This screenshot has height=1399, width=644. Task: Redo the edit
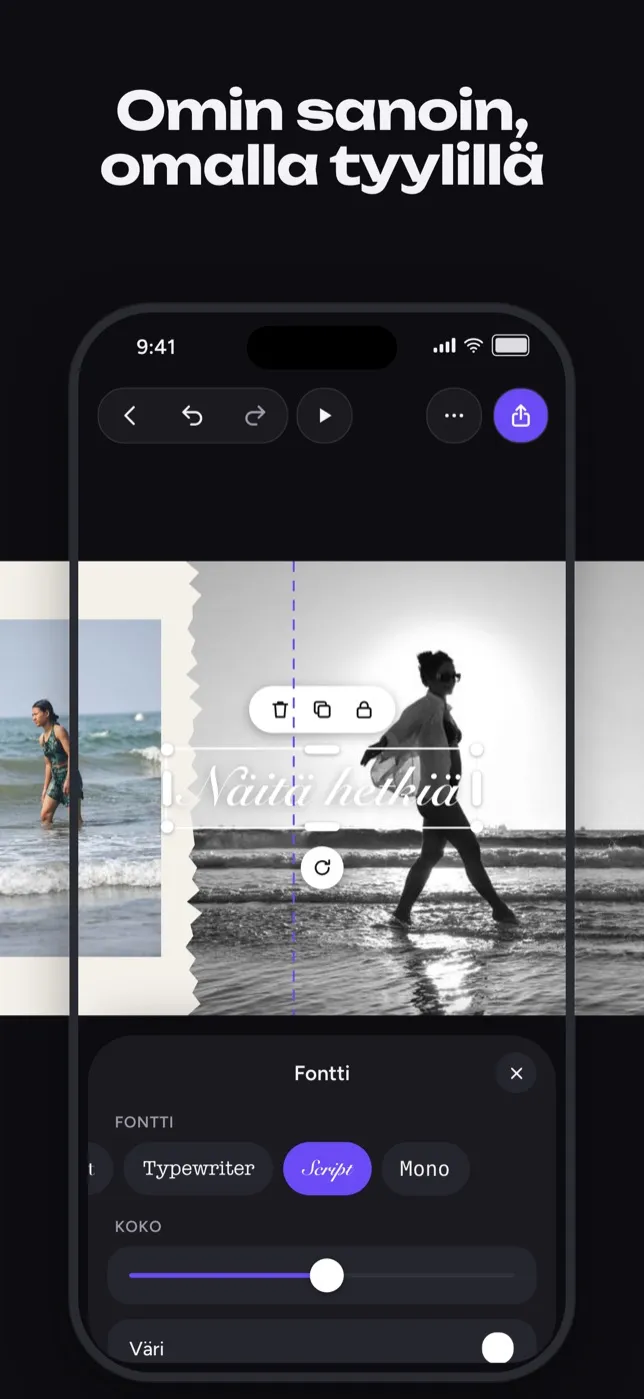tap(255, 416)
